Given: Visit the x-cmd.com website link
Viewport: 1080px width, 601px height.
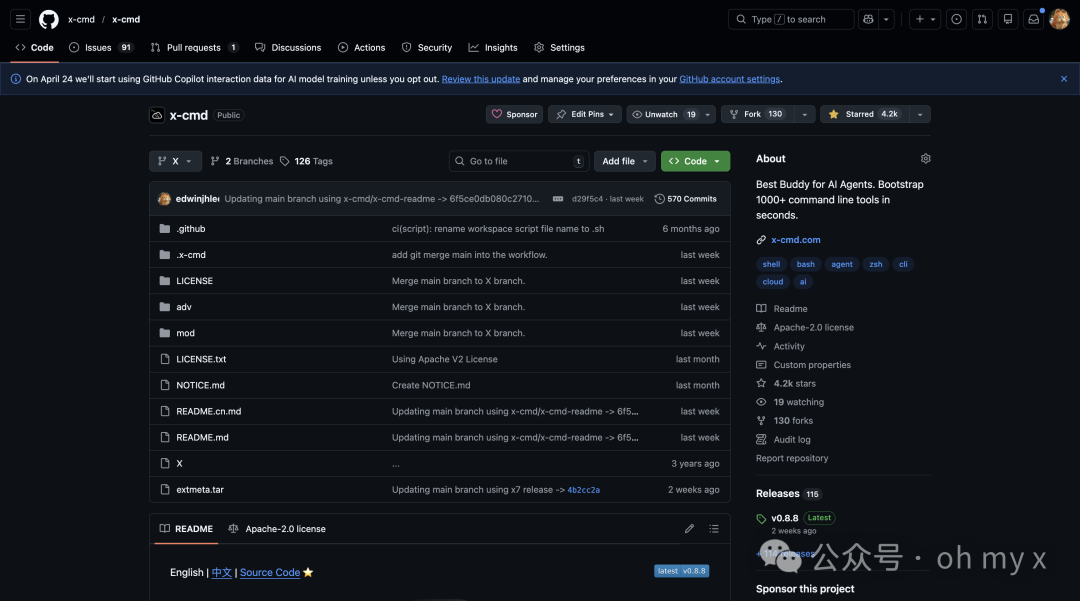Looking at the screenshot, I should click(x=796, y=239).
